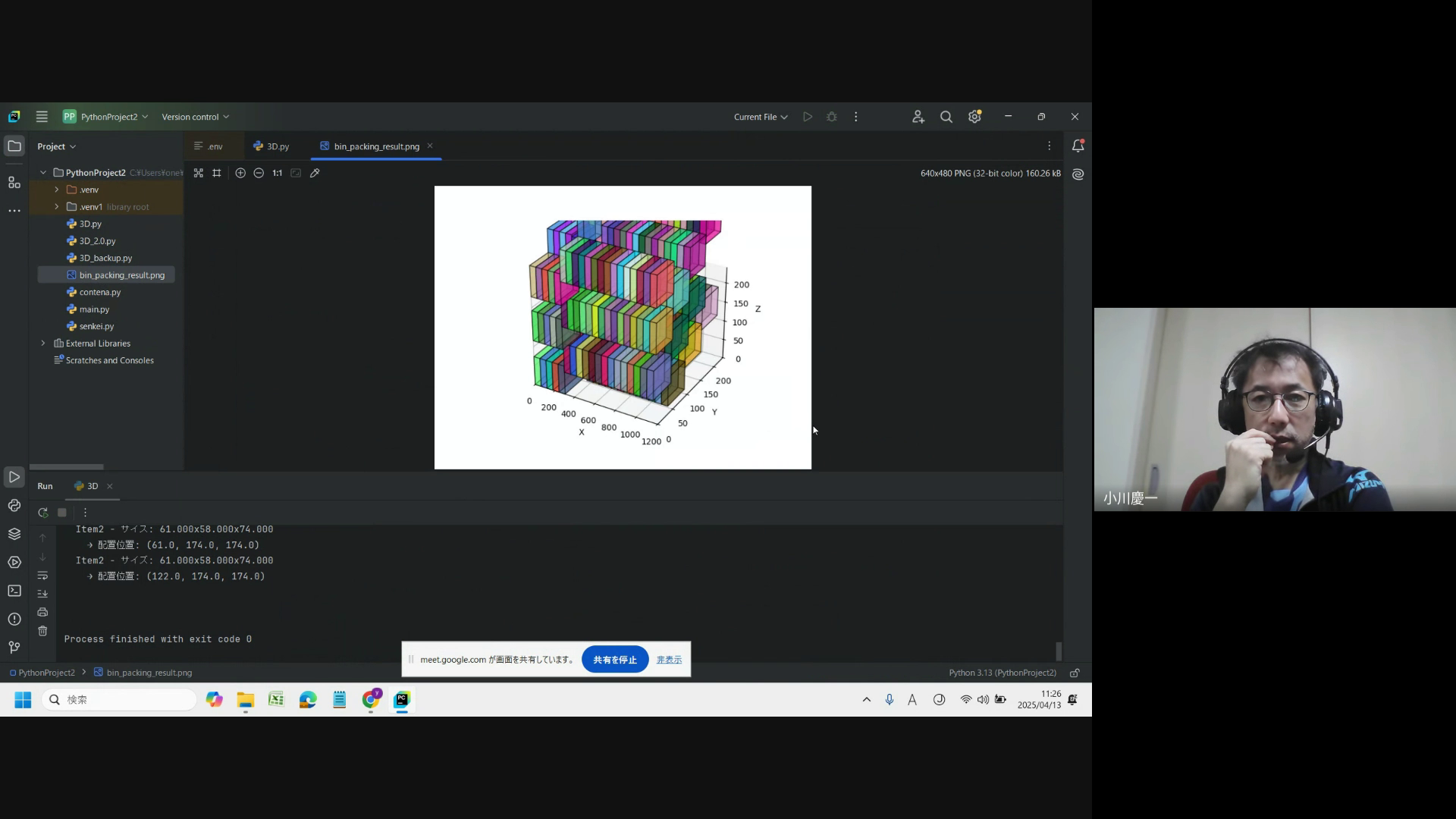1456x819 pixels.
Task: Open main.py in the project tree
Action: [x=94, y=309]
